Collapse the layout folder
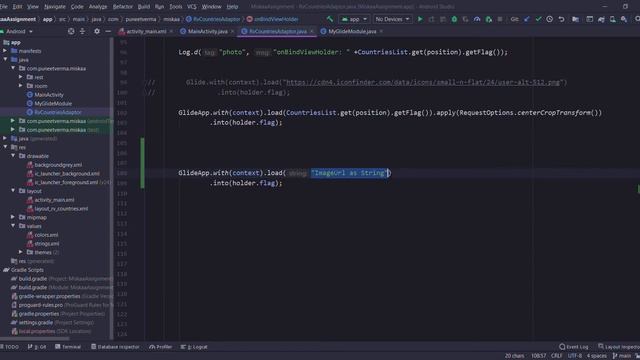Screen dimensions: 640x360 [13, 191]
